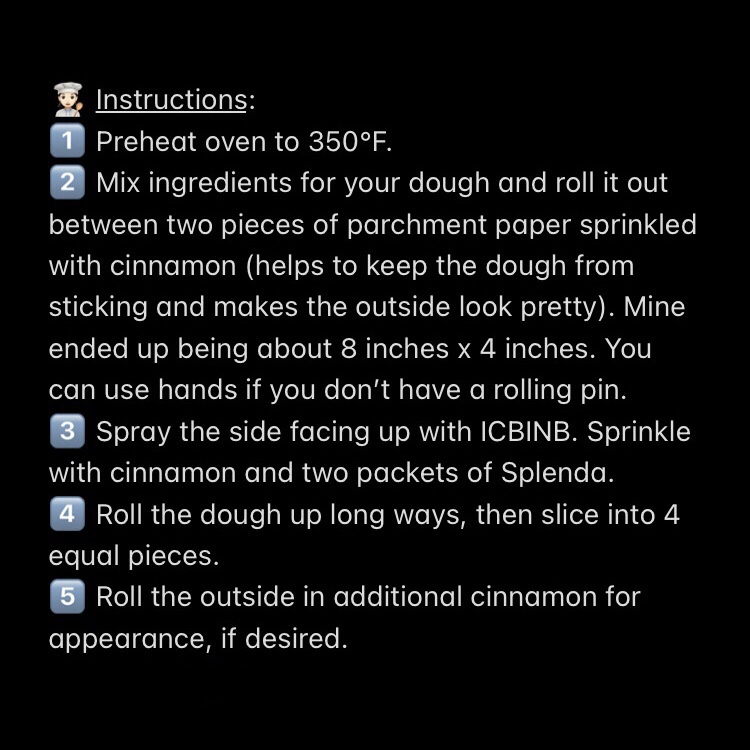750x750 pixels.
Task: Click the word appearance in the last line
Action: (128, 638)
